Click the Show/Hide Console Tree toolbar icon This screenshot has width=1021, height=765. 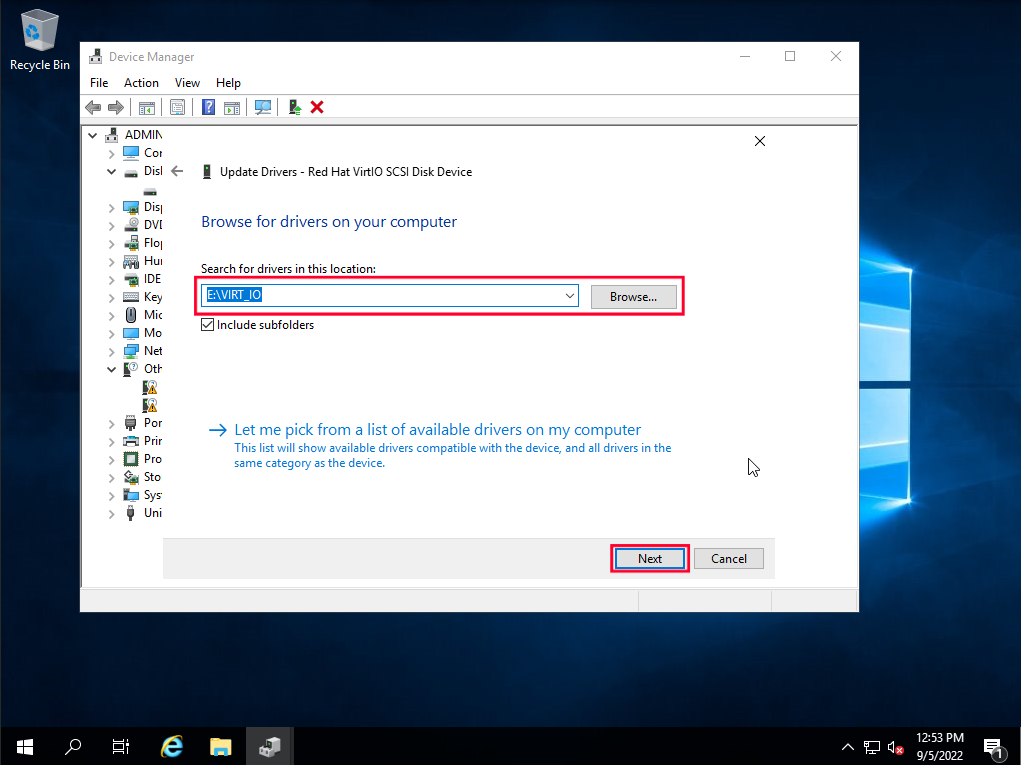[x=147, y=107]
